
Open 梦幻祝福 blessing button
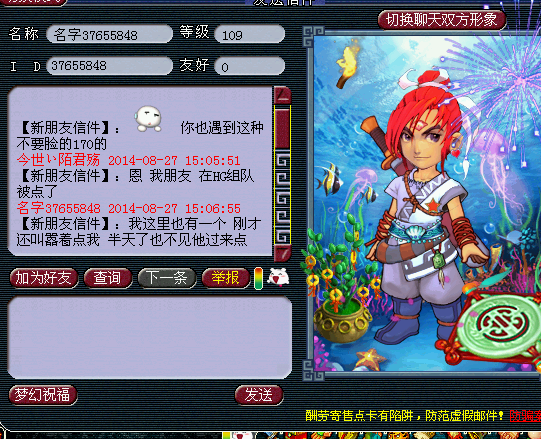43,394
